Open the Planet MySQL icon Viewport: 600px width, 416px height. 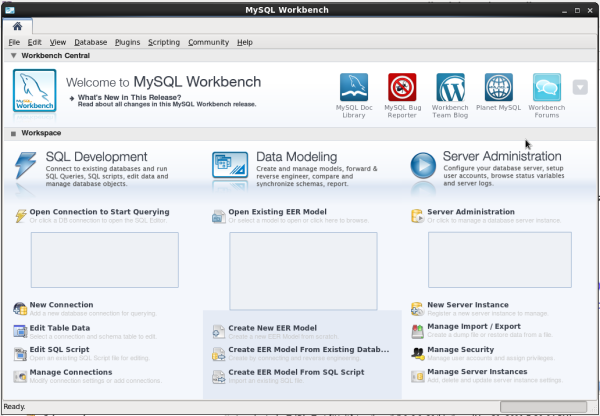(498, 87)
